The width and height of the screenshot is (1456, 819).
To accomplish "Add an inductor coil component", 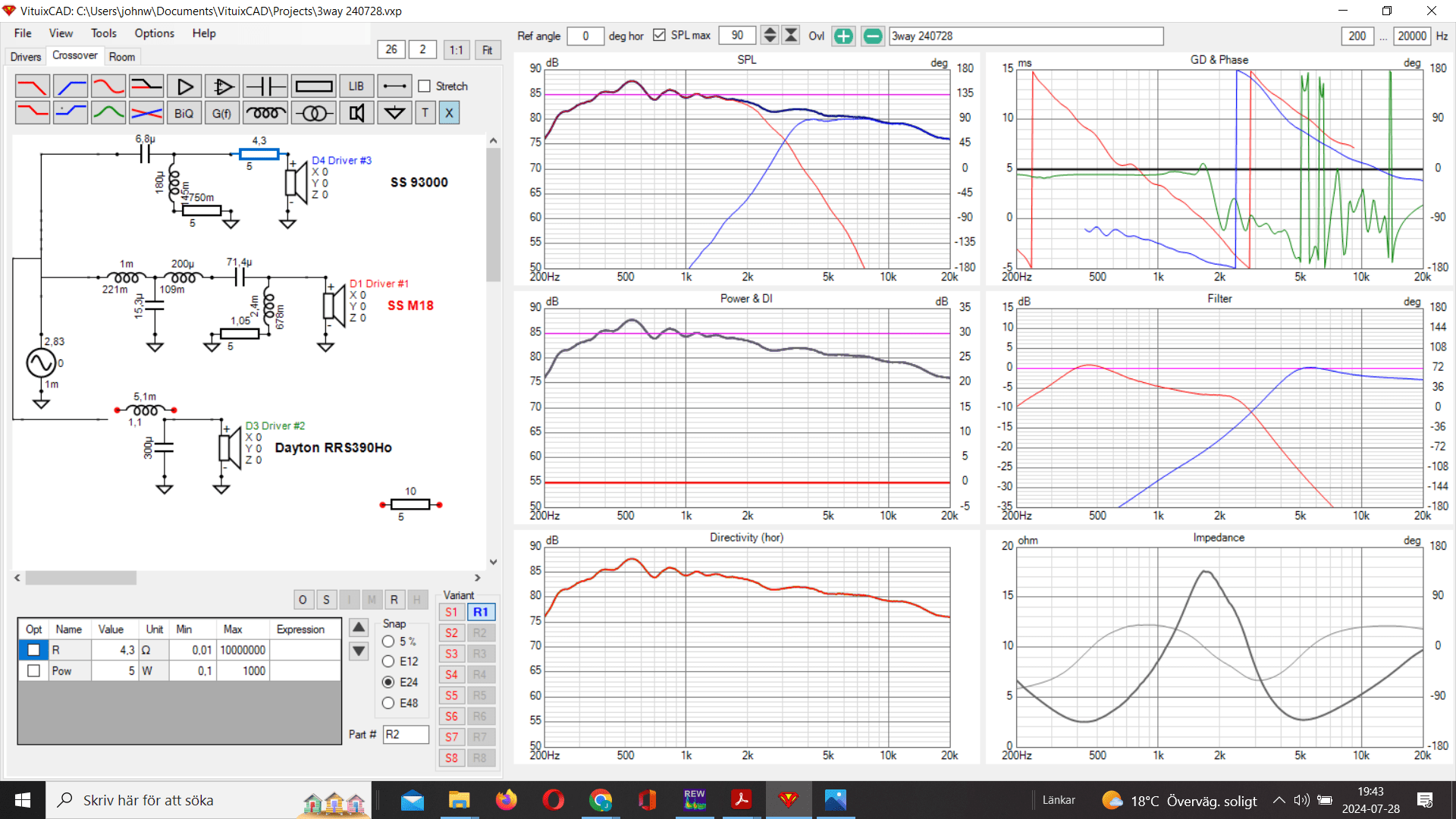I will coord(265,113).
